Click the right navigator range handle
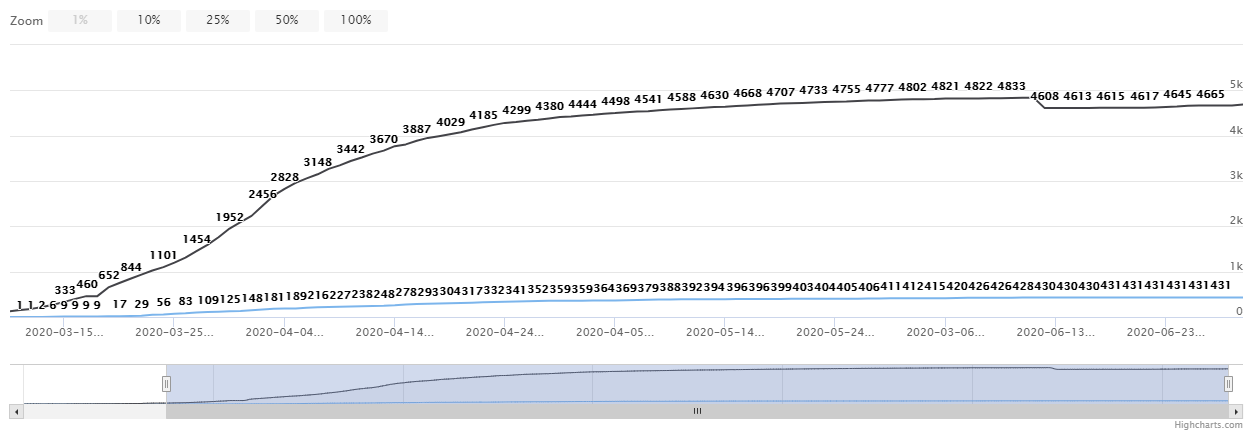The image size is (1253, 433). (1227, 383)
